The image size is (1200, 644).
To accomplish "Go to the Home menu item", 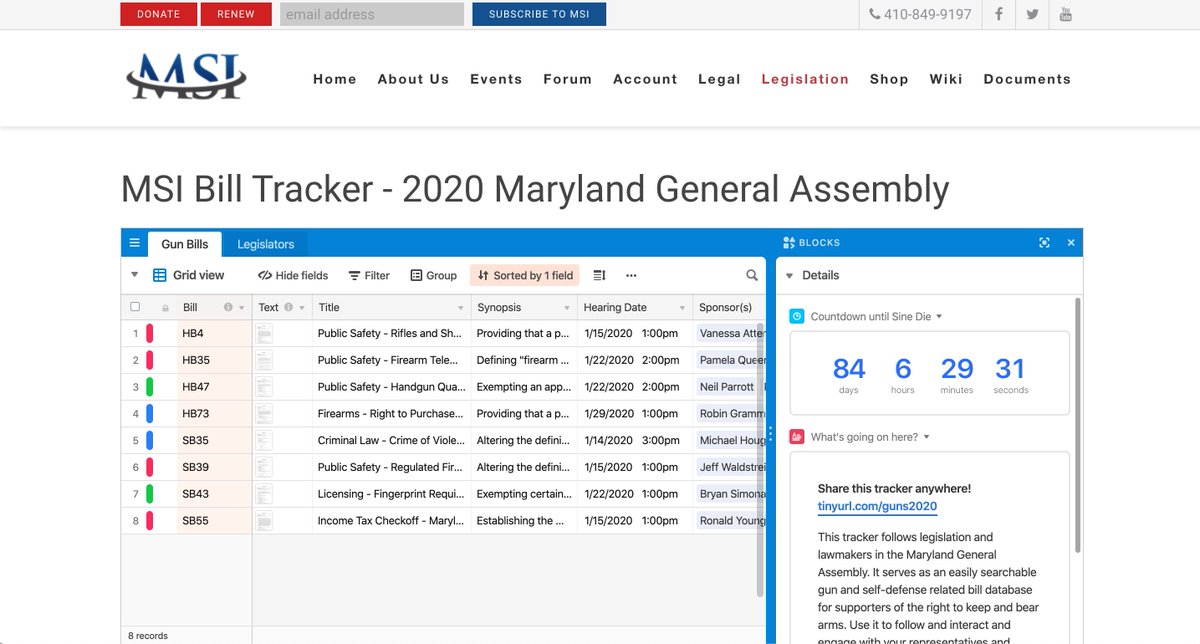I will (335, 79).
